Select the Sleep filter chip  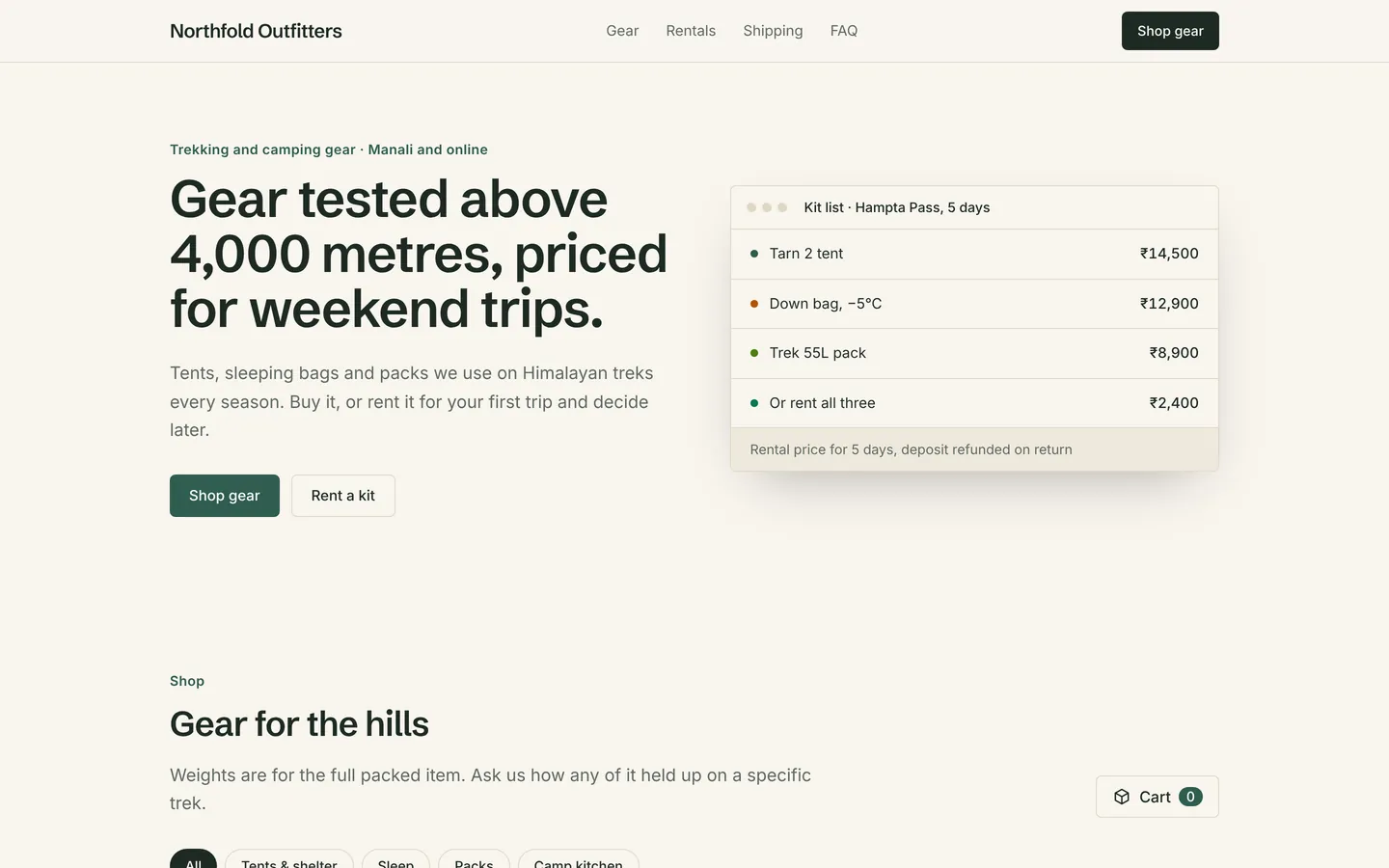[395, 859]
